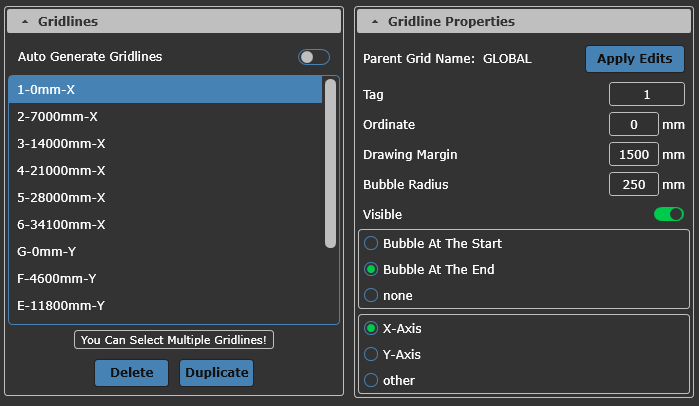Click the Tag input field

pos(646,95)
